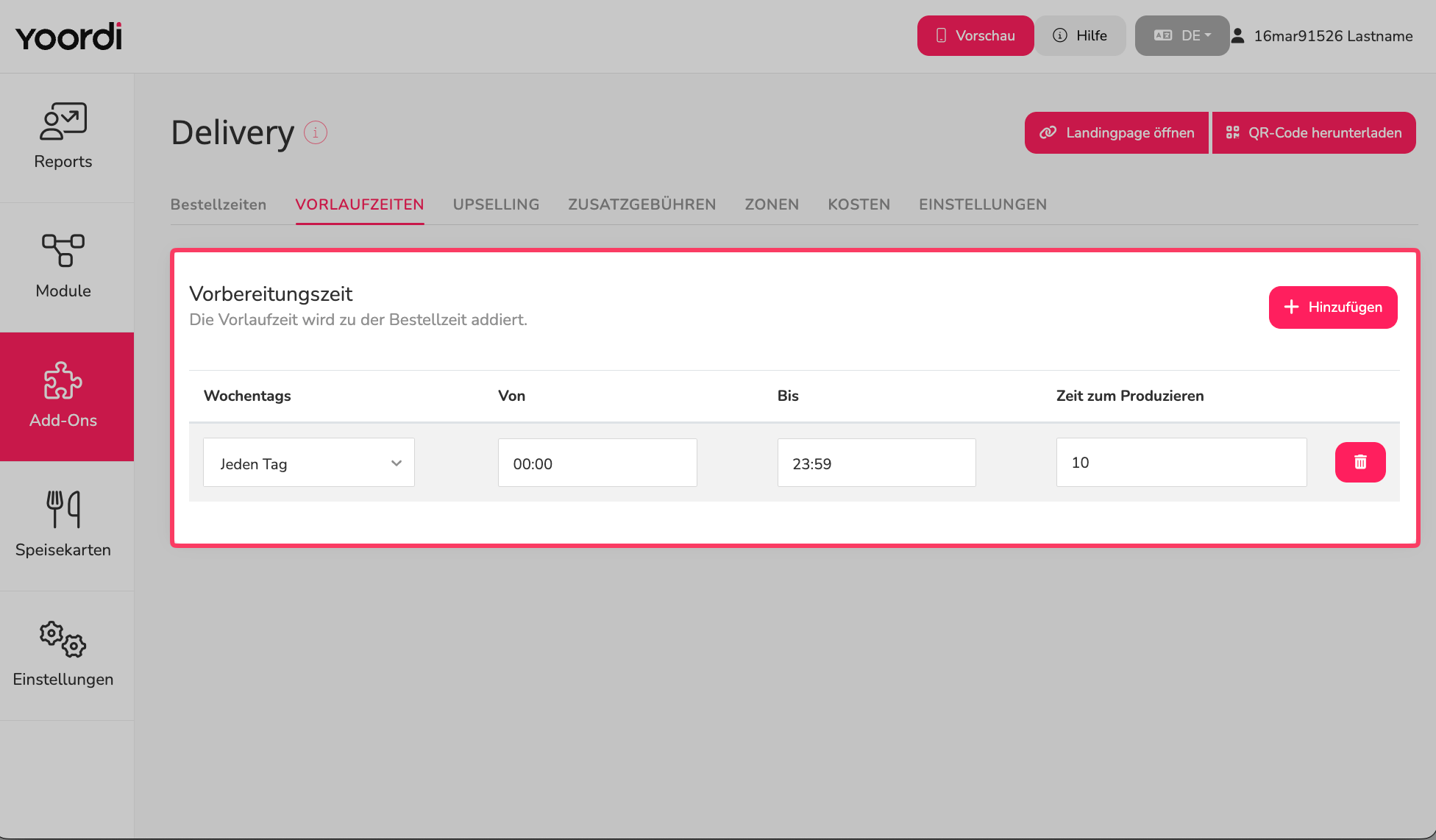
Task: Click the yoordi logo
Action: [69, 36]
